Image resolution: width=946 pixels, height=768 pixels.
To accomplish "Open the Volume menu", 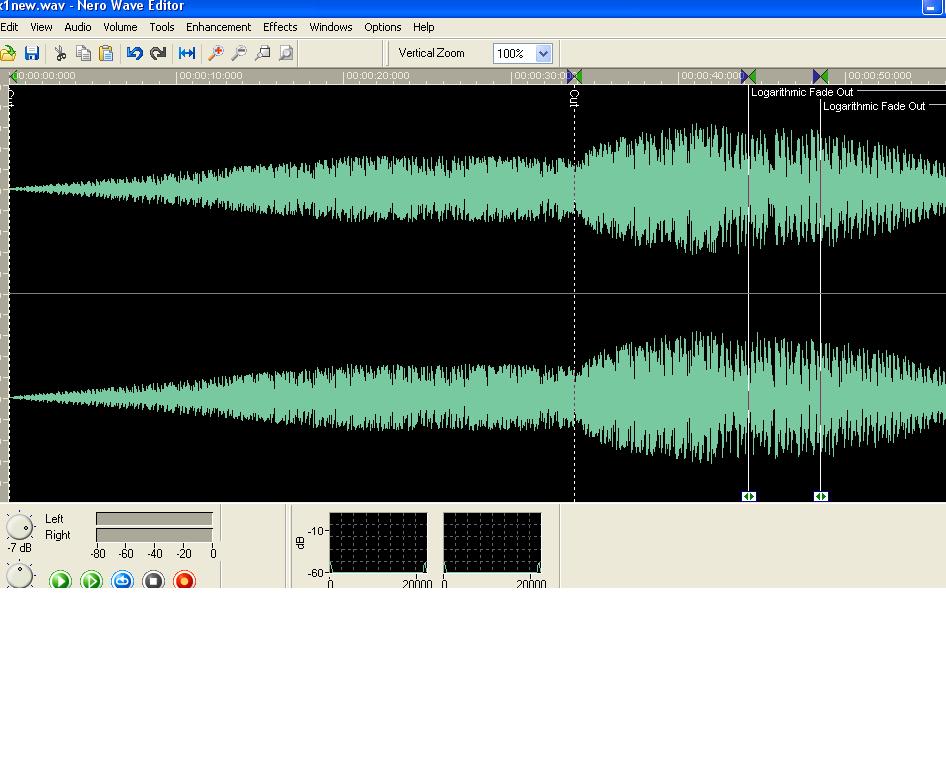I will (120, 27).
